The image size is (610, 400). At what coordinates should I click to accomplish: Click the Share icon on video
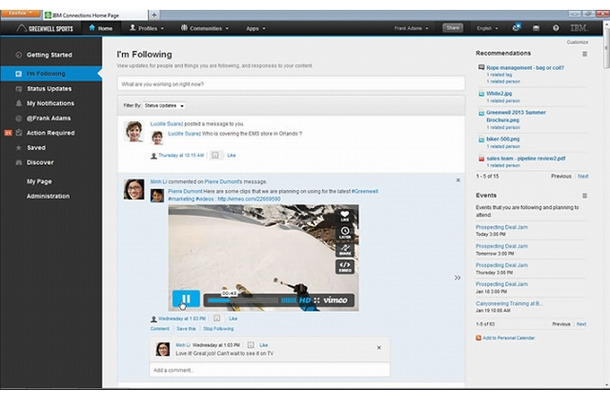[x=345, y=250]
